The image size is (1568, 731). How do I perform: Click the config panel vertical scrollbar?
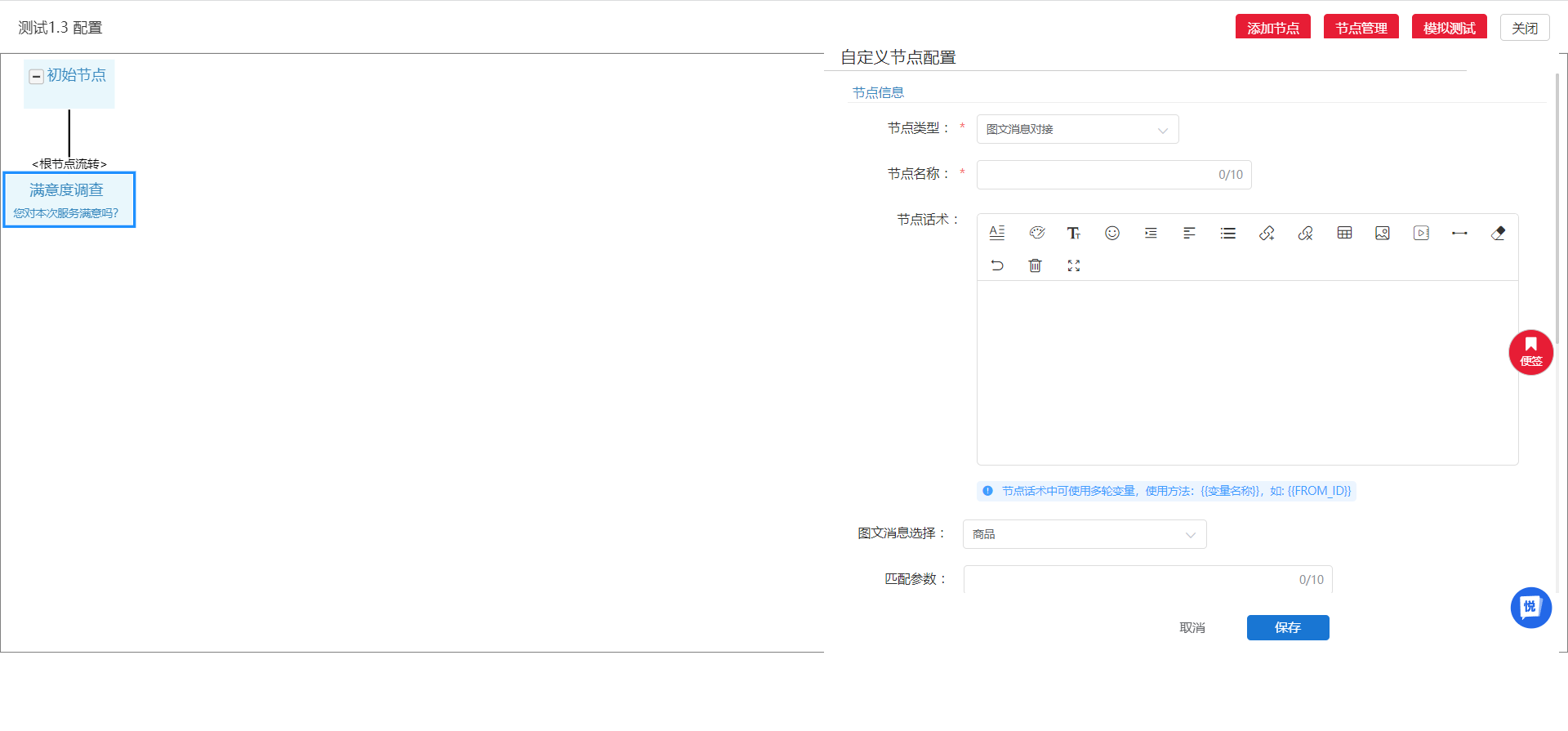click(1557, 208)
